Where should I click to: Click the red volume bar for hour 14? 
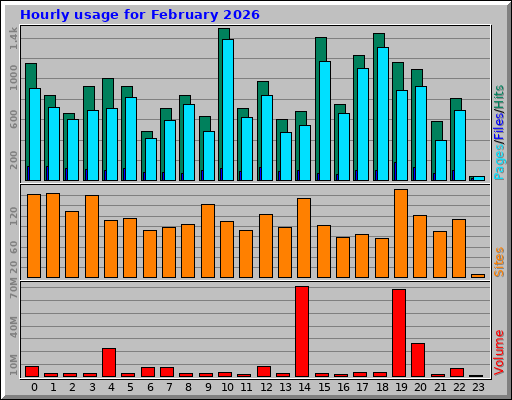click(x=302, y=331)
